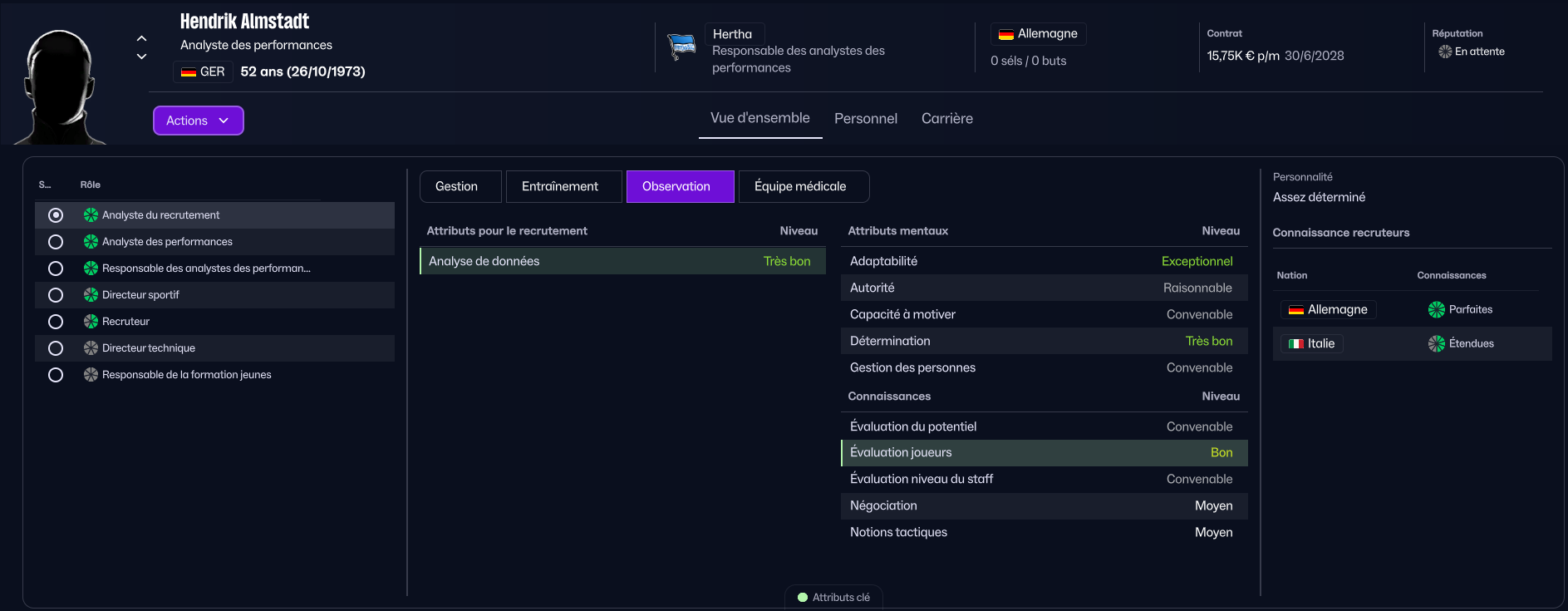Click the knowledge icon beside Étendues
The width and height of the screenshot is (1568, 611).
point(1436,344)
